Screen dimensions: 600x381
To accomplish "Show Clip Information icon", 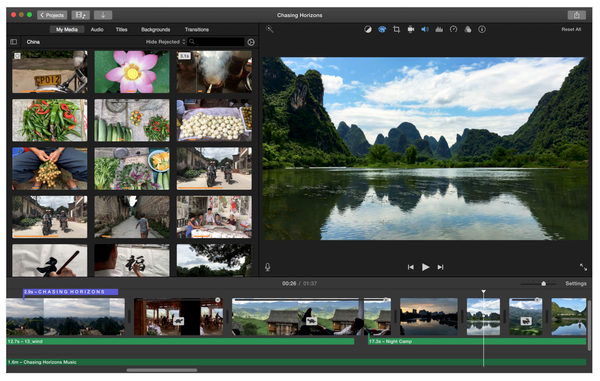I will pyautogui.click(x=482, y=29).
